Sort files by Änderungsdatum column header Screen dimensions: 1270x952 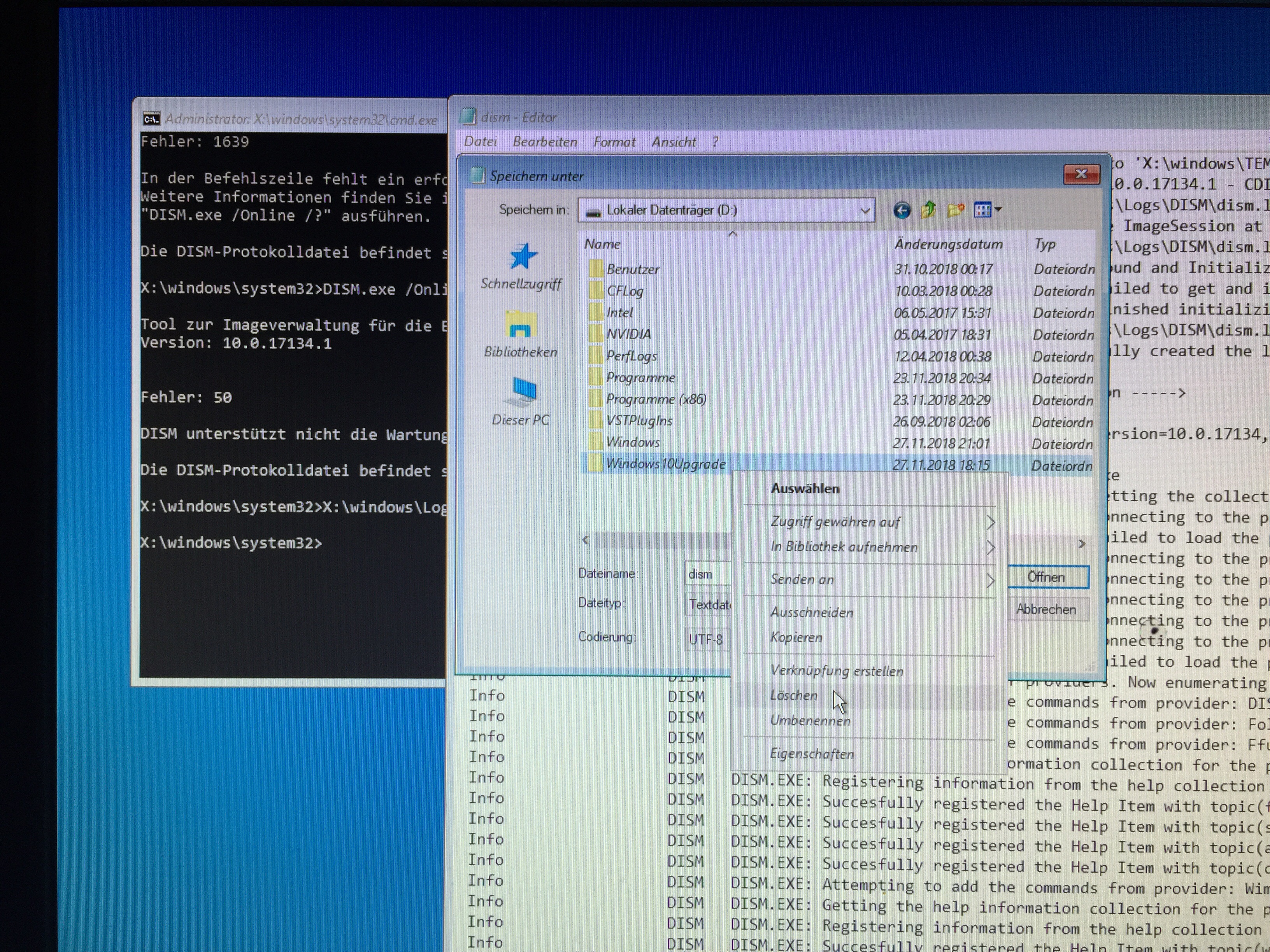pyautogui.click(x=949, y=245)
